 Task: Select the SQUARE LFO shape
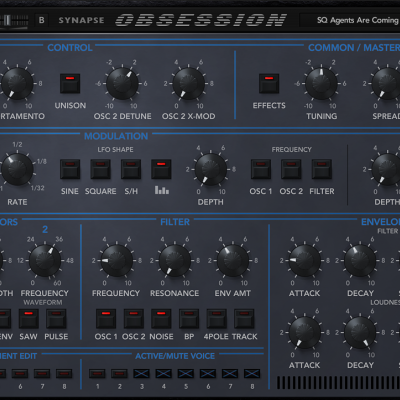101,169
